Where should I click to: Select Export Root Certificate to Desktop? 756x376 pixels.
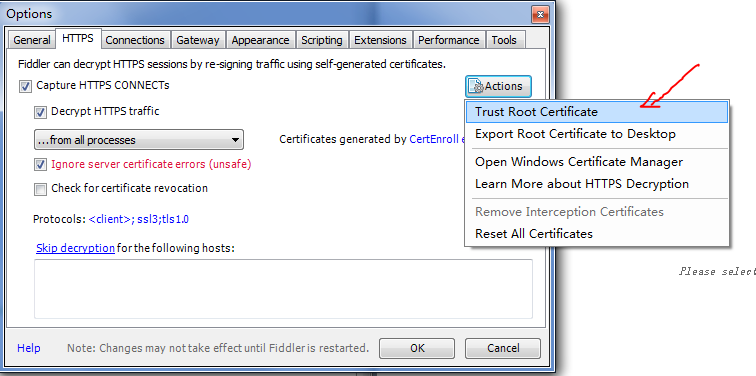(x=597, y=134)
